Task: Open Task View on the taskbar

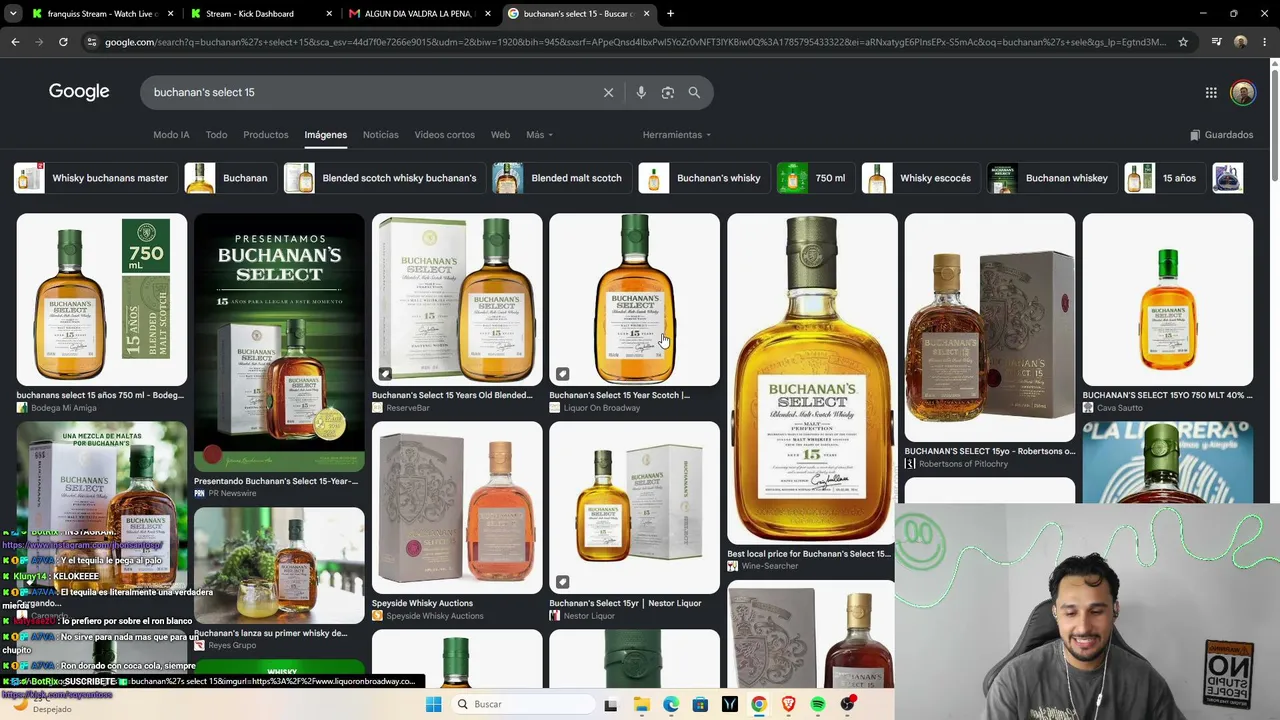Action: pyautogui.click(x=611, y=704)
